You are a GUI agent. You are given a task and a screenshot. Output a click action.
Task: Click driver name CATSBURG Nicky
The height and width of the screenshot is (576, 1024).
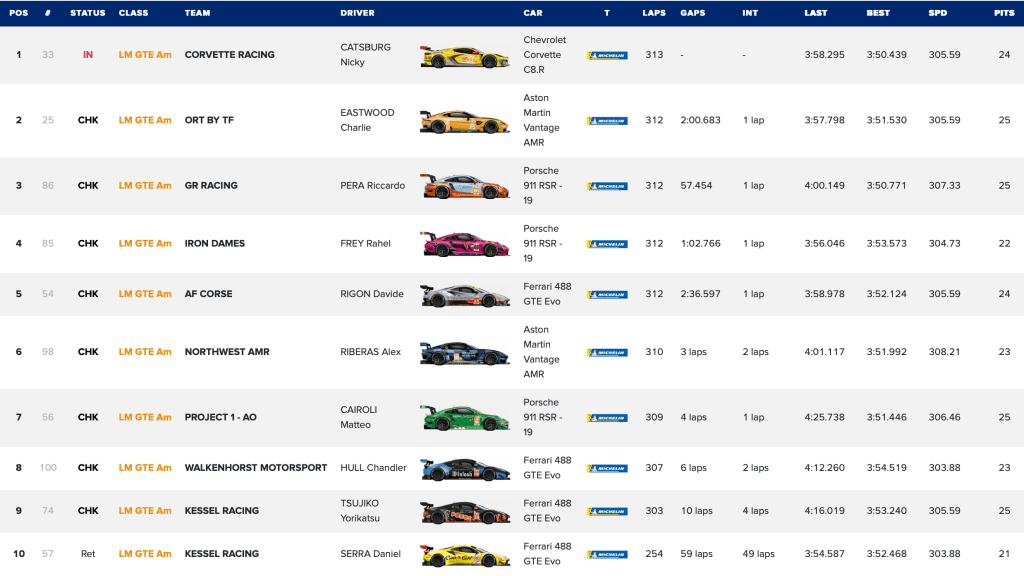[366, 55]
